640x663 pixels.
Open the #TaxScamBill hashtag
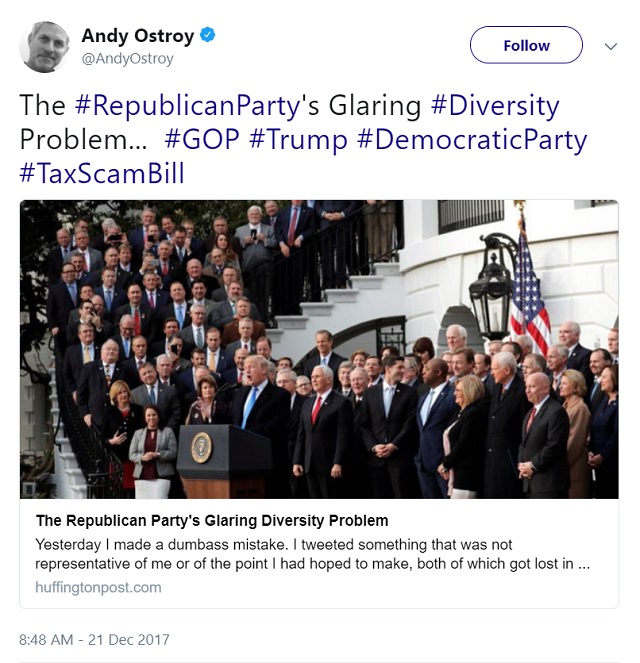pos(102,174)
